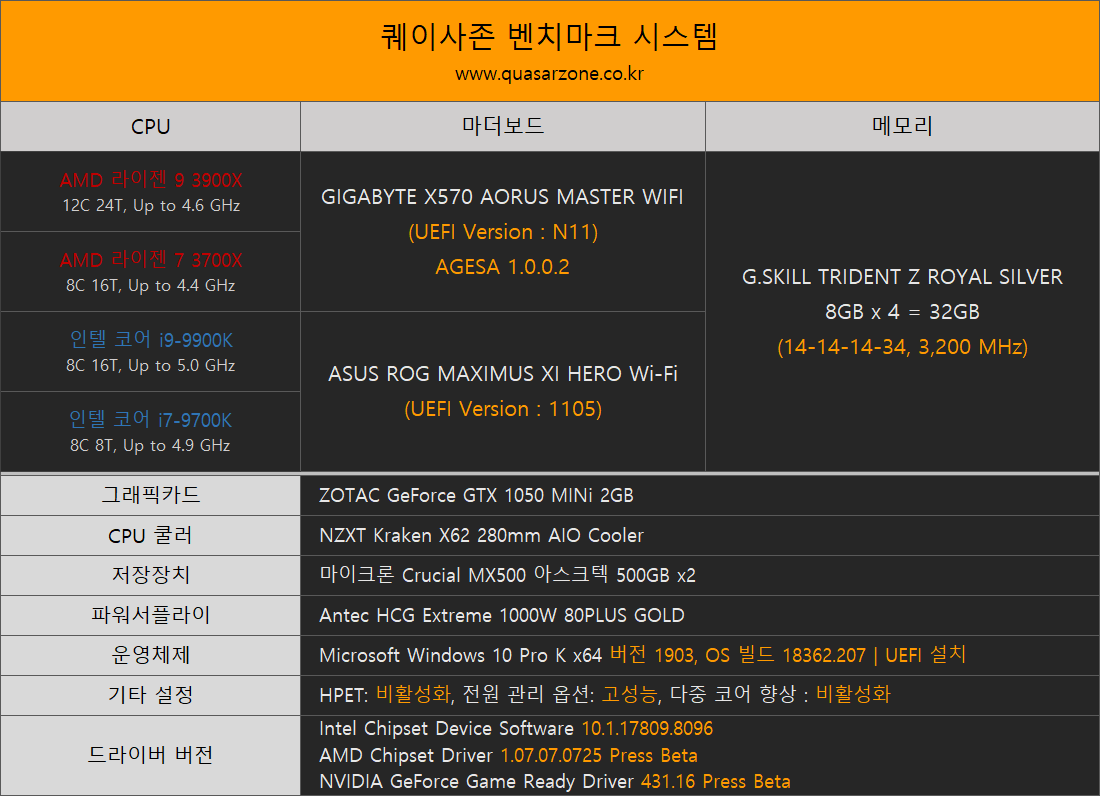Viewport: 1100px width, 796px height.
Task: Click the 8C 8T, Up to 4.9 GHz spec
Action: 151,445
